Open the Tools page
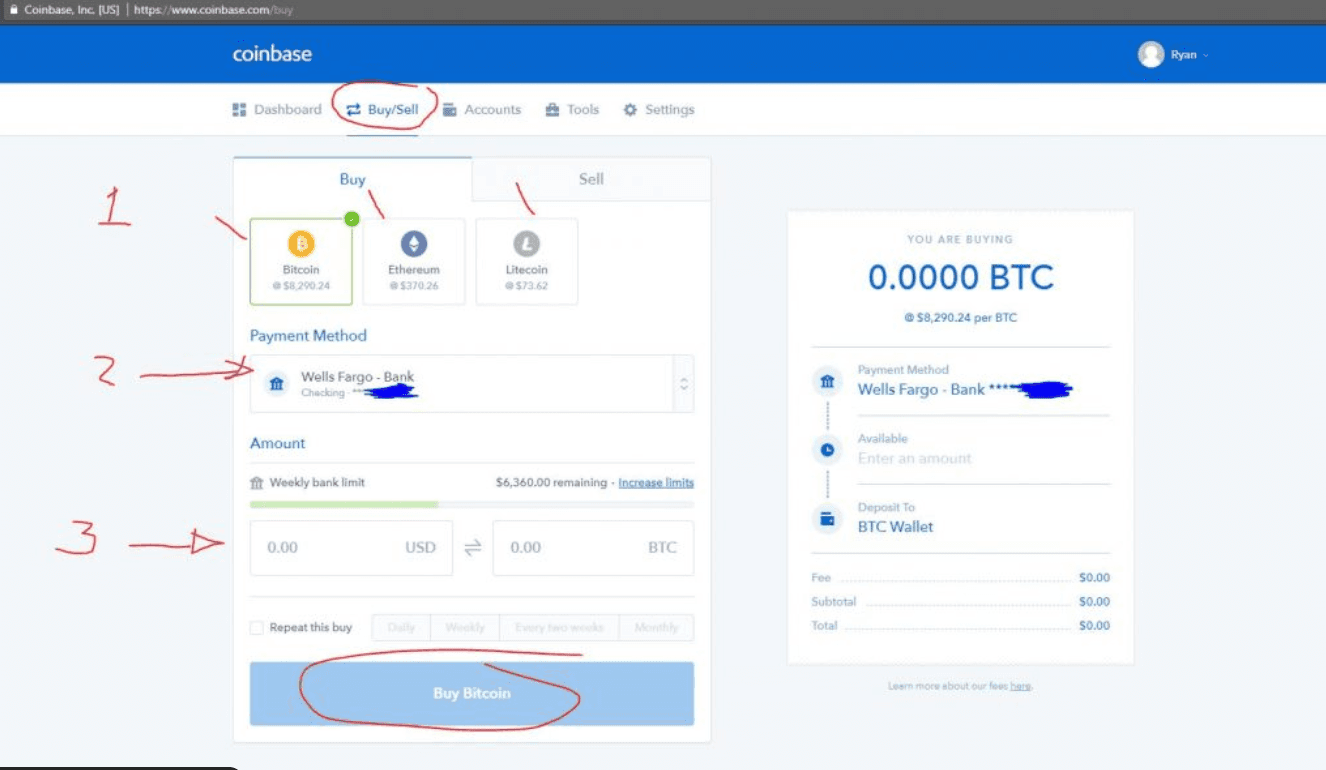Image resolution: width=1326 pixels, height=770 pixels. (x=572, y=110)
